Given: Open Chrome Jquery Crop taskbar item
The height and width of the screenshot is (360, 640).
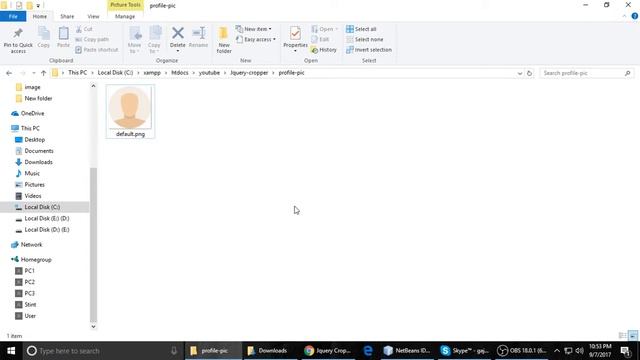Looking at the screenshot, I should point(327,351).
